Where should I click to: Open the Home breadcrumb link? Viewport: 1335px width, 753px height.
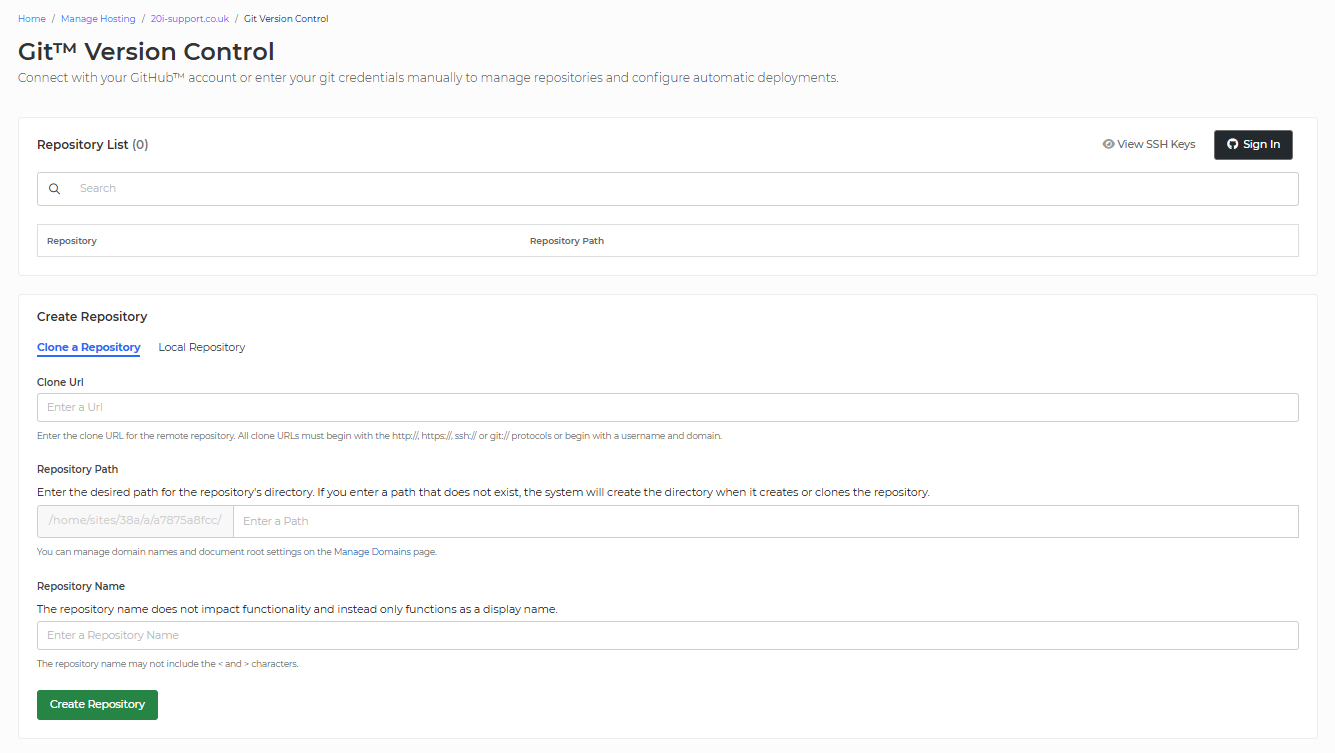(x=32, y=19)
